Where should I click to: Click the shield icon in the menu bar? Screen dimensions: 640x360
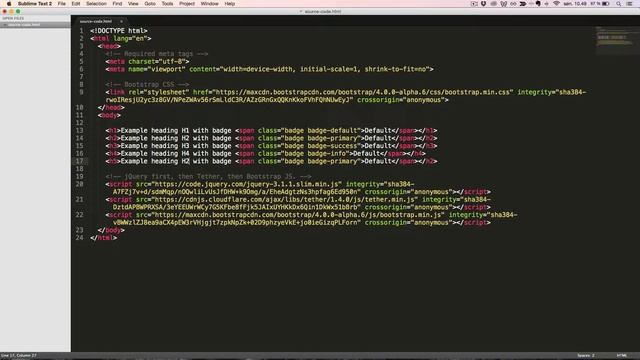483,4
